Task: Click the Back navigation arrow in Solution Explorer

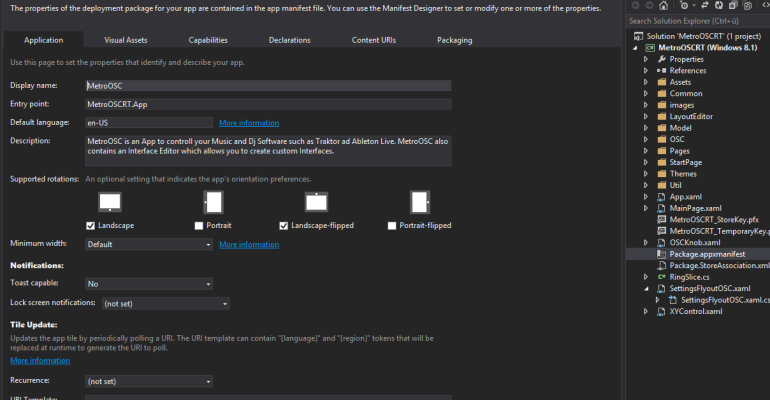Action: pos(635,5)
